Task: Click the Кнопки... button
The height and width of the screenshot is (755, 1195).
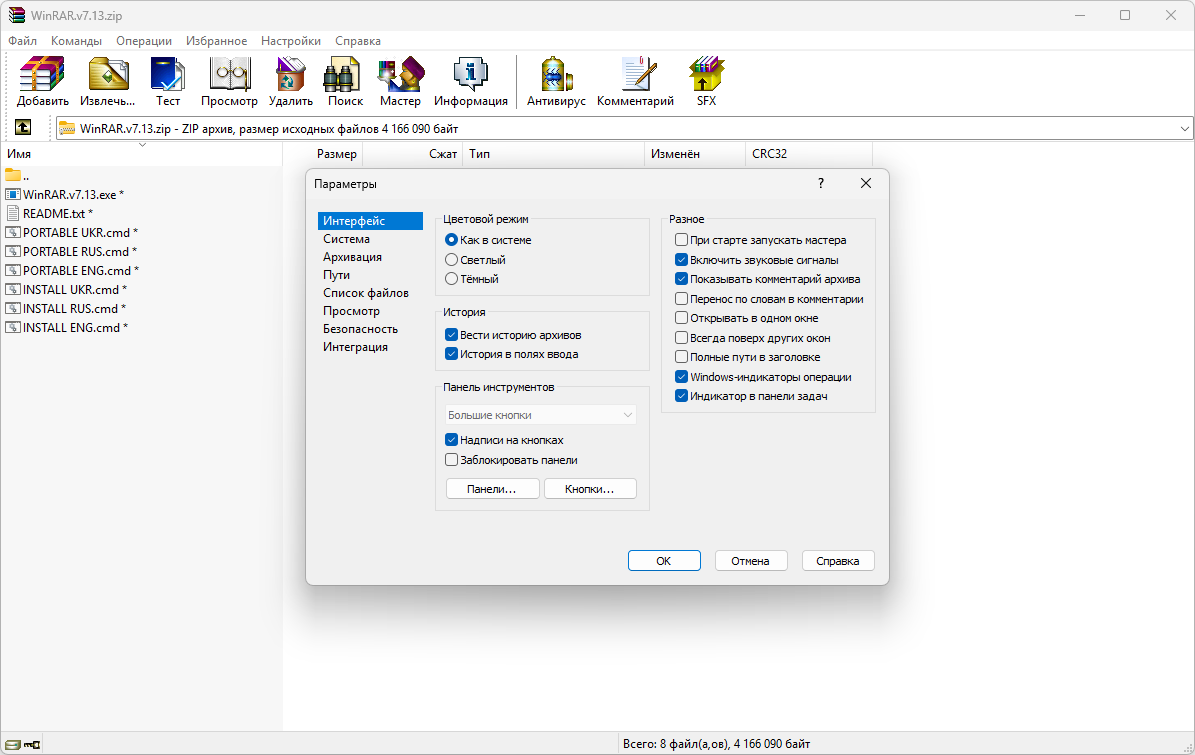Action: [x=589, y=489]
